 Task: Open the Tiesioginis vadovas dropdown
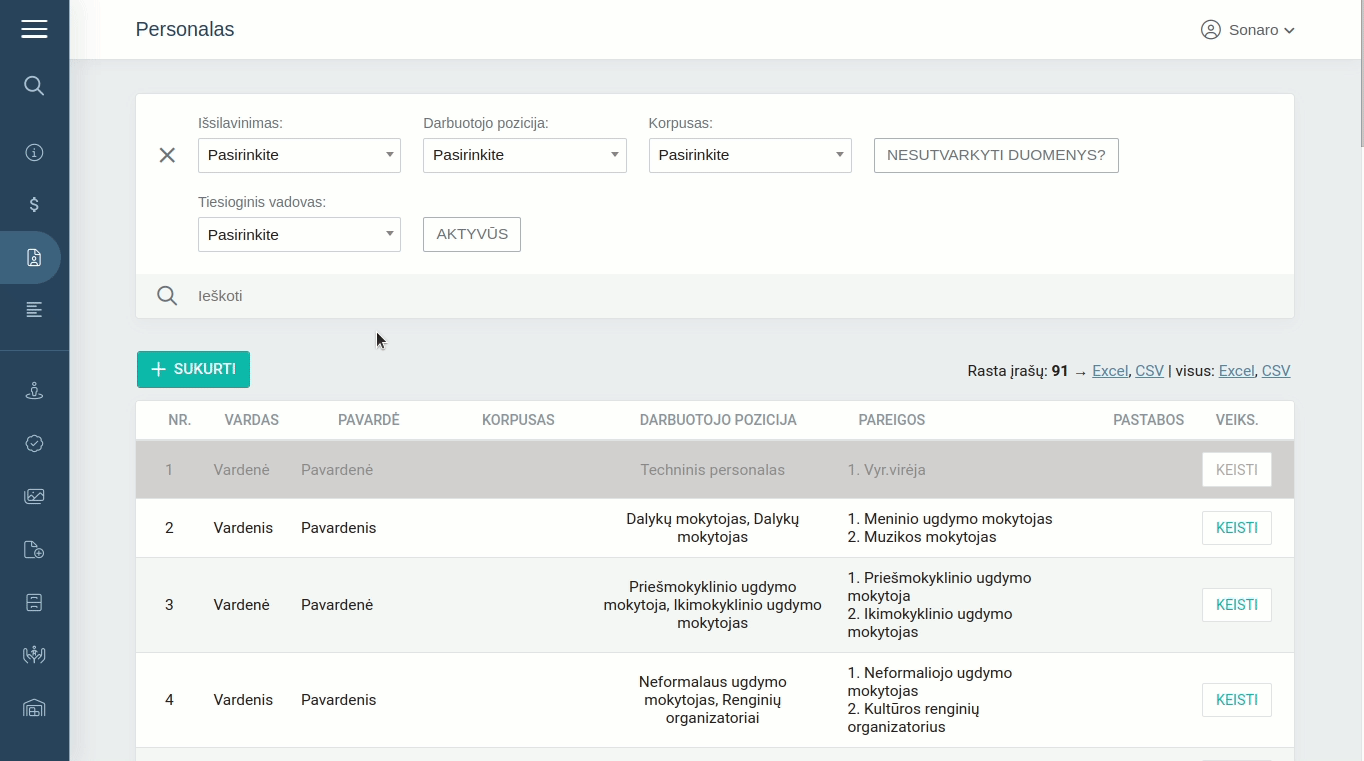[299, 234]
